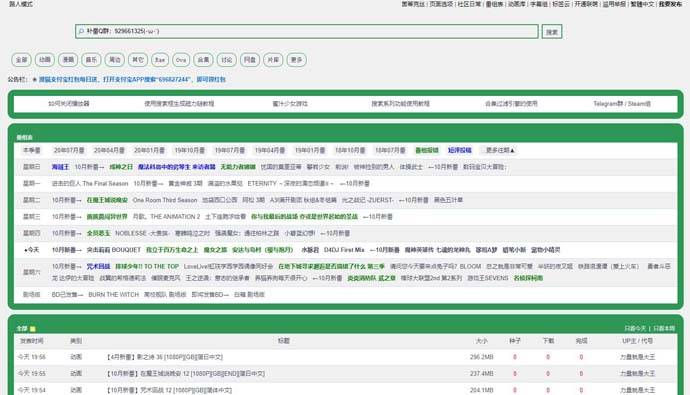Open the 繁體中文 link in top bar
690x395 pixels.
(x=642, y=4)
